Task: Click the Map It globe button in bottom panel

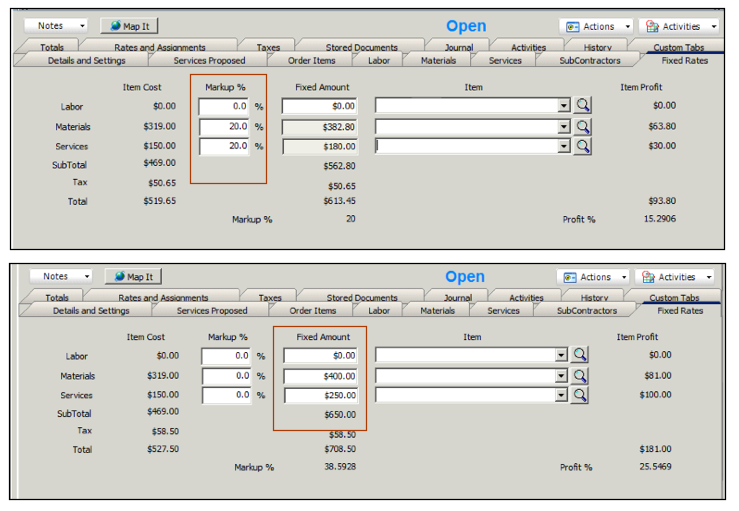Action: click(132, 277)
